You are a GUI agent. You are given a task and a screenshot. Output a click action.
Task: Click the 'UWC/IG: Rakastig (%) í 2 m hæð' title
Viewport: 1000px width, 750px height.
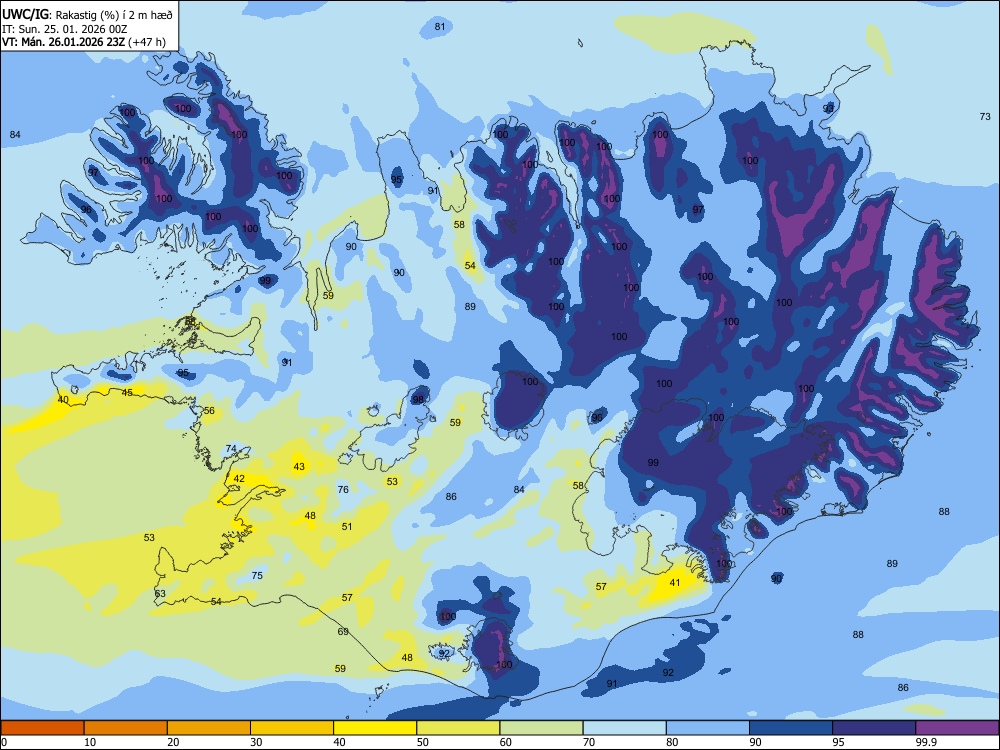tap(87, 14)
